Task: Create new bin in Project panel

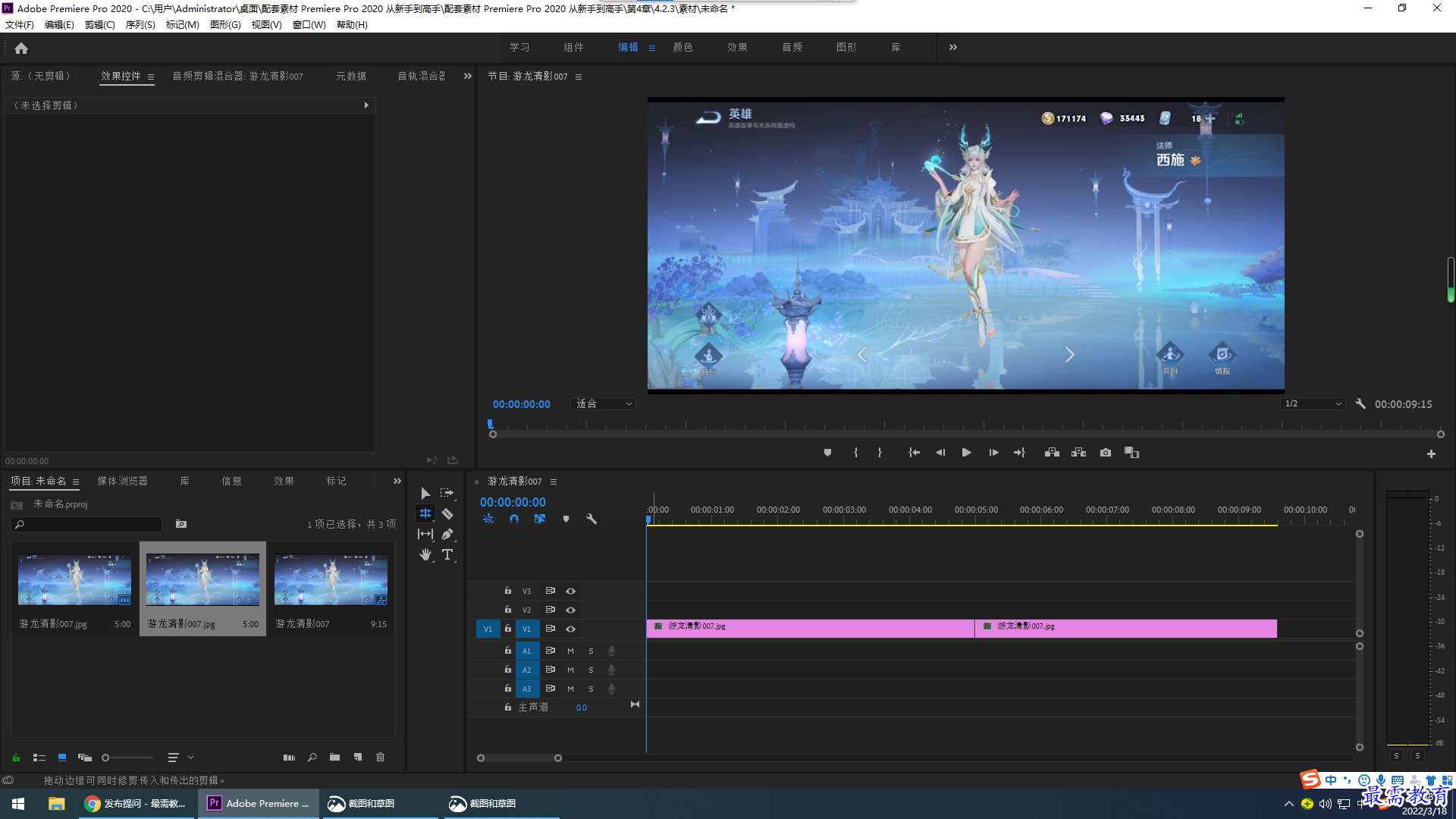Action: point(334,758)
